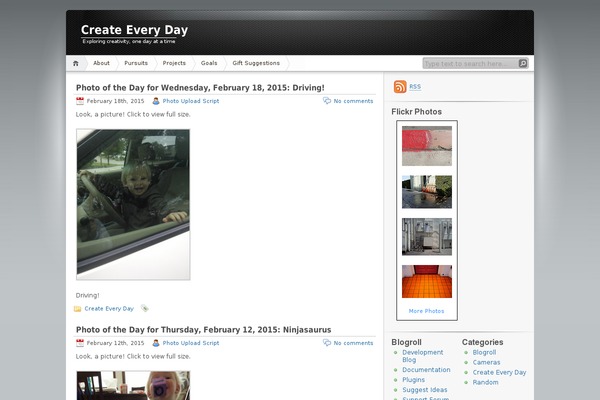Open orange tiles Flickr thumbnail

(x=427, y=281)
